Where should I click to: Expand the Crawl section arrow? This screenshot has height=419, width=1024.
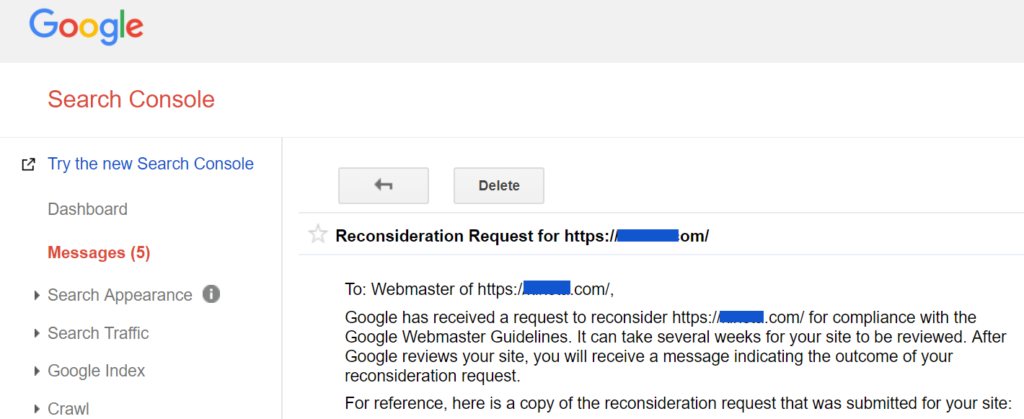[37, 409]
